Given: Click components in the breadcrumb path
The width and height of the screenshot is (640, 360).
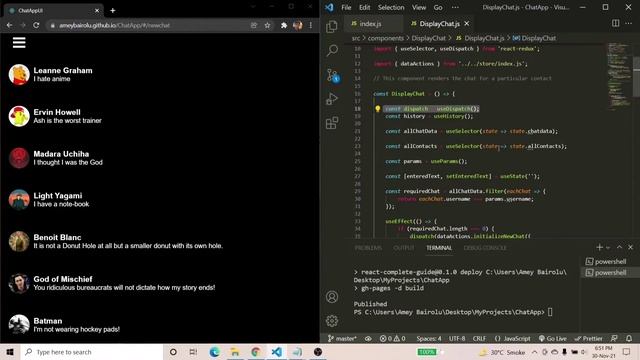Looking at the screenshot, I should pyautogui.click(x=386, y=38).
